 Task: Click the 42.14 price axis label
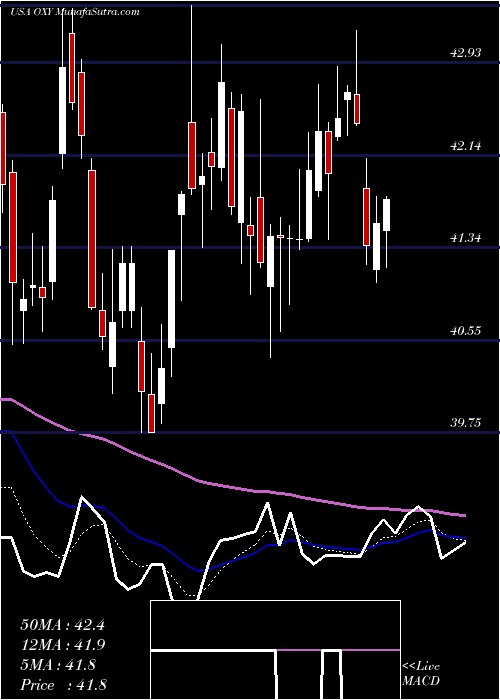pyautogui.click(x=466, y=146)
